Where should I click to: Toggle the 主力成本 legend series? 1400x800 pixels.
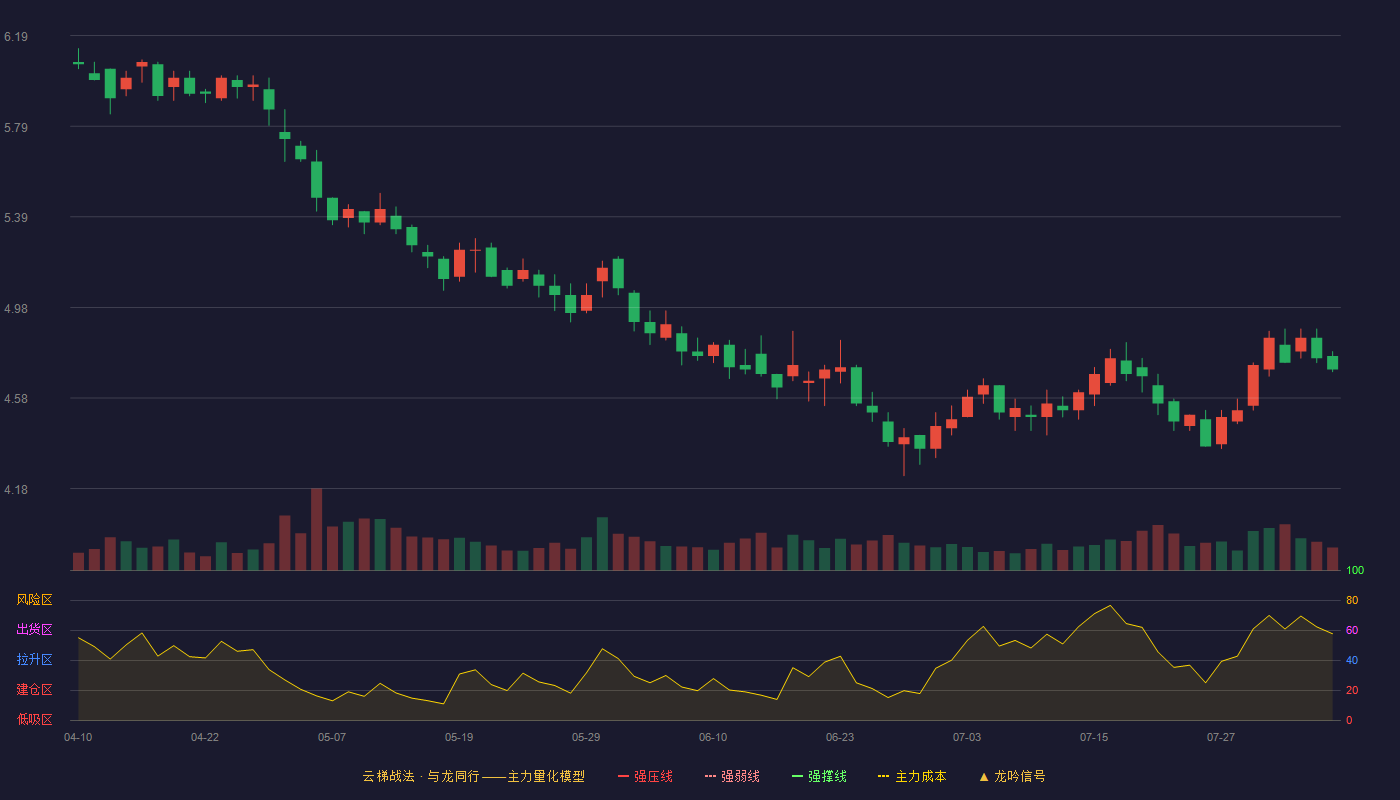pyautogui.click(x=912, y=776)
